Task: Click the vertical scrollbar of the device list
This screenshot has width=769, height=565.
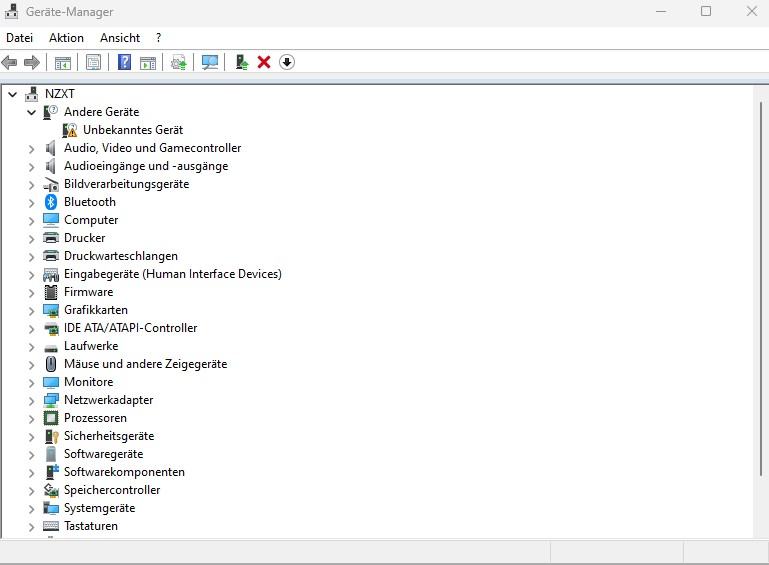Action: point(761,288)
